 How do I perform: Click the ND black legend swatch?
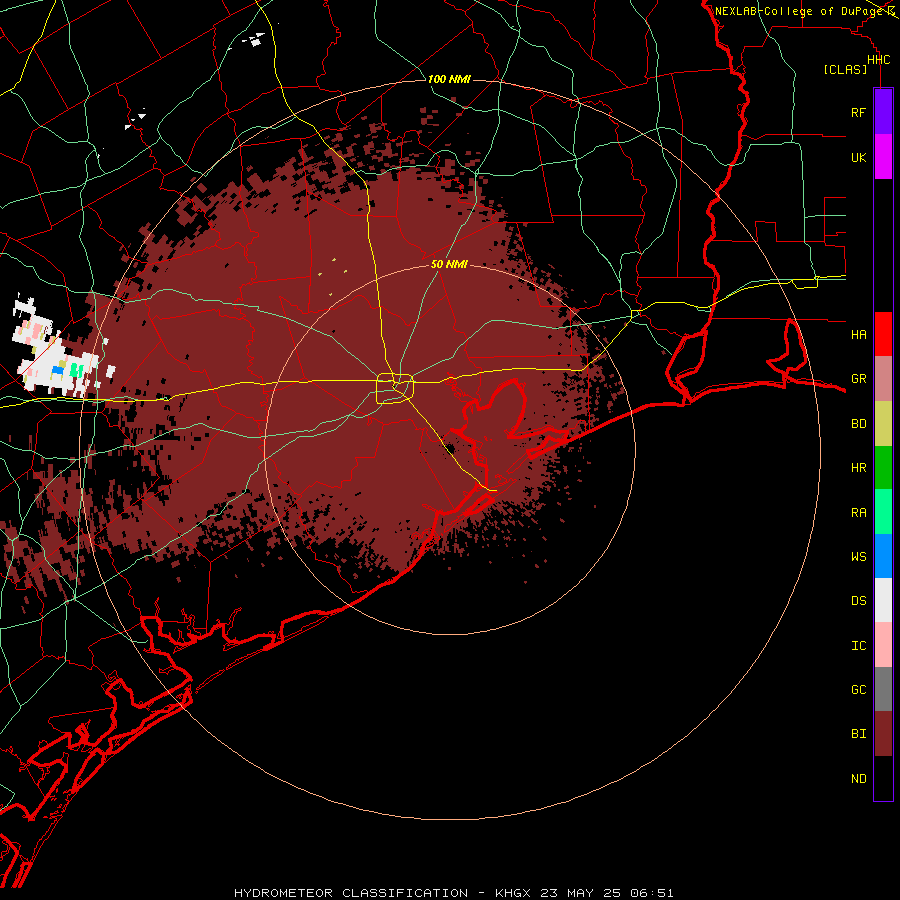coord(883,778)
